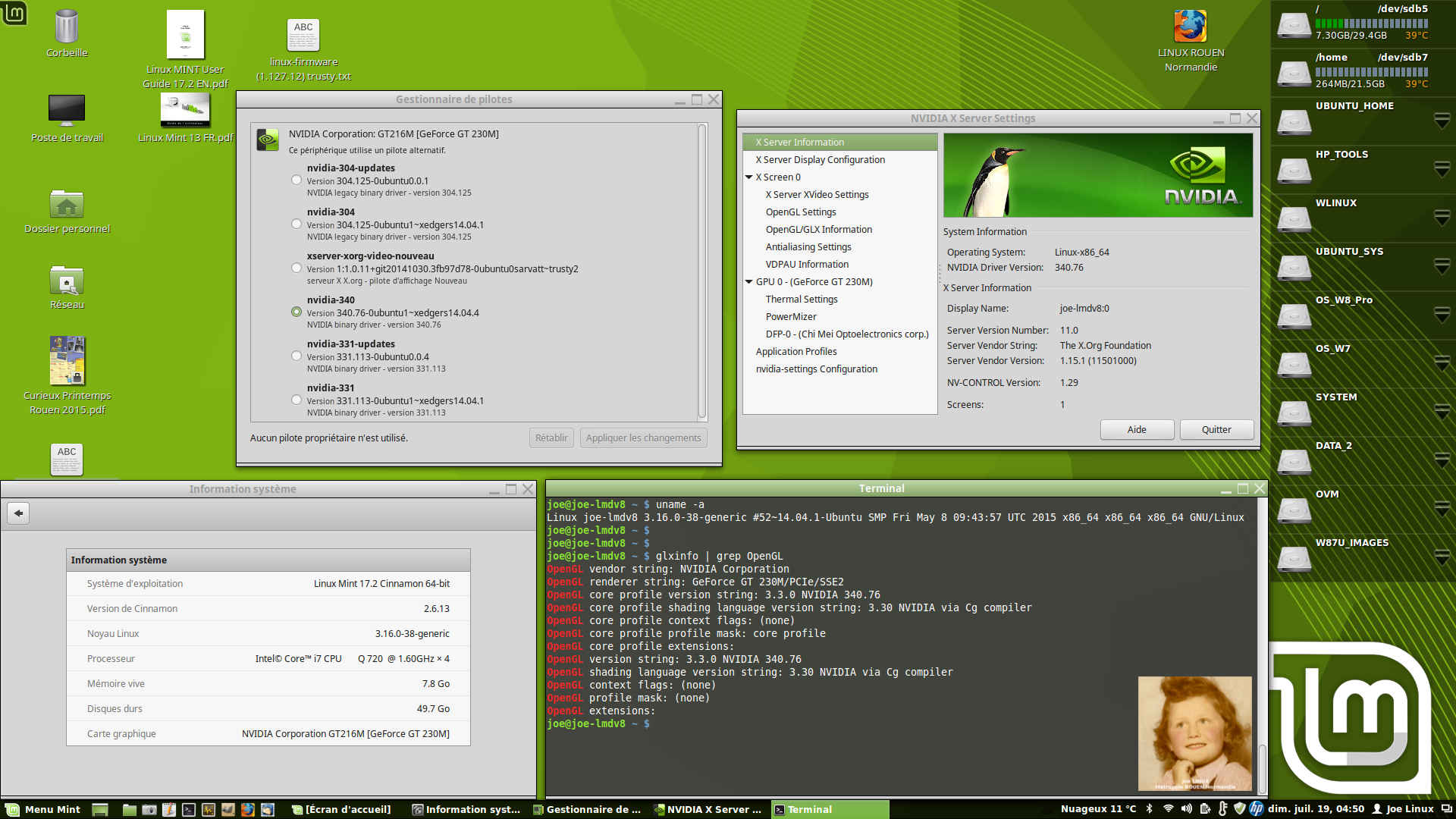Screen dimensions: 1456x819
Task: Launch the terminal from the panel launcher
Action: coord(189,809)
